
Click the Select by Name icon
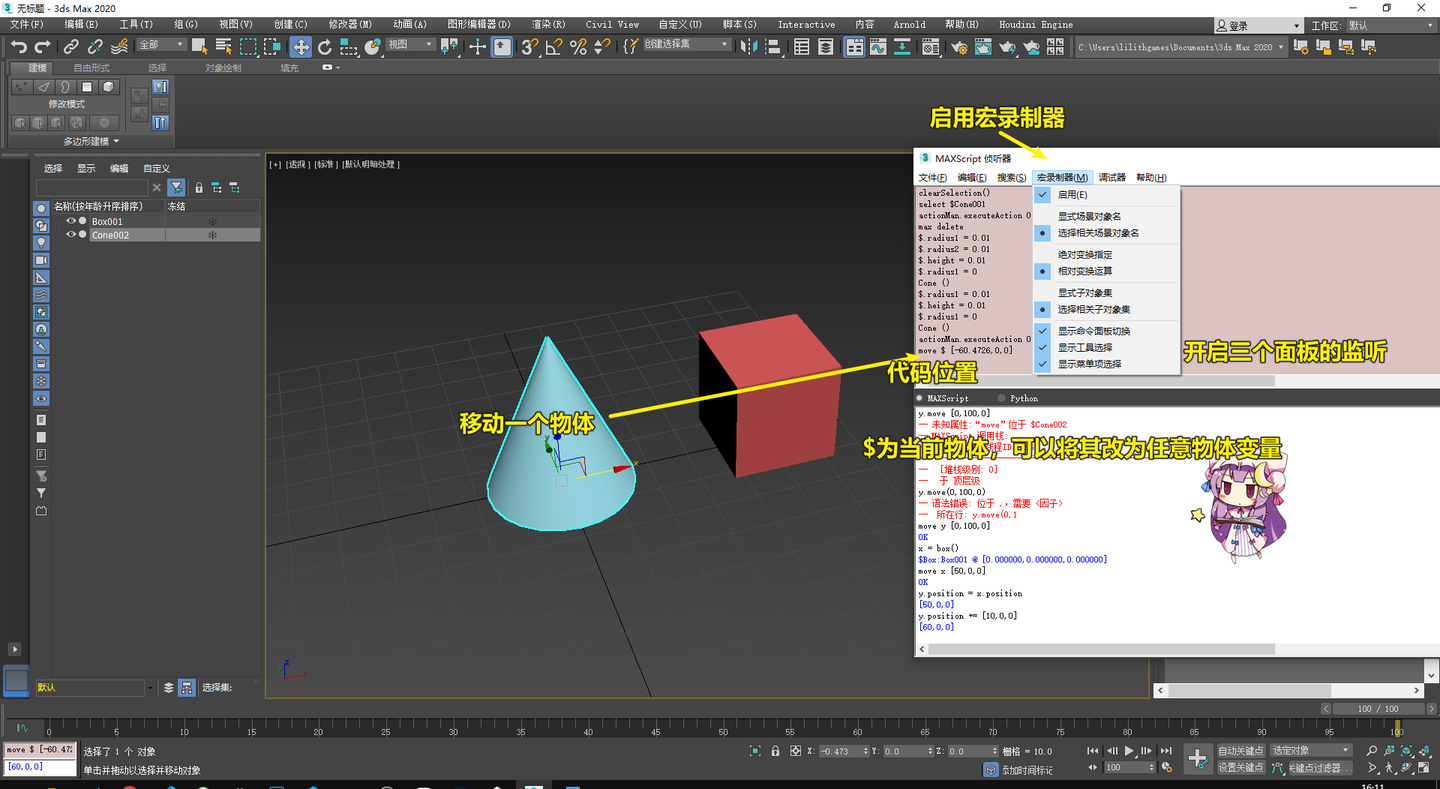click(x=223, y=46)
